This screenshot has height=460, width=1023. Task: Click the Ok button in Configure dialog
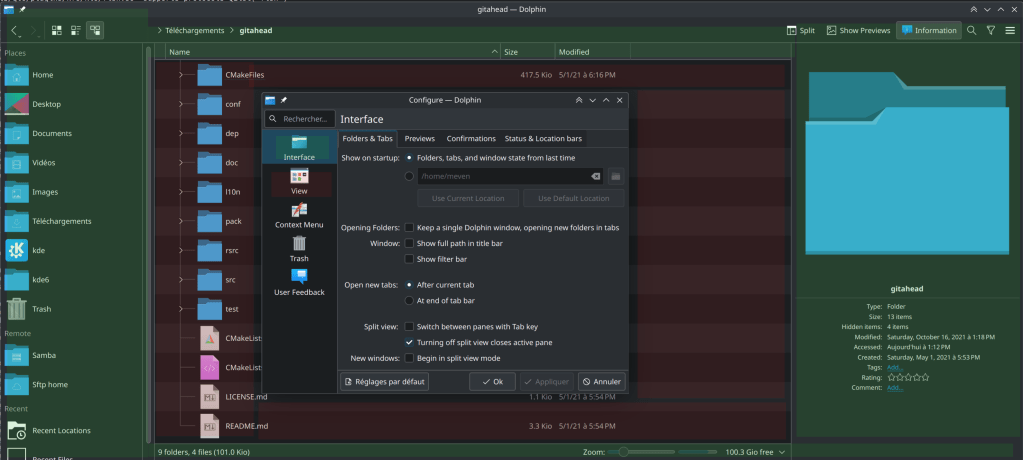(x=492, y=382)
